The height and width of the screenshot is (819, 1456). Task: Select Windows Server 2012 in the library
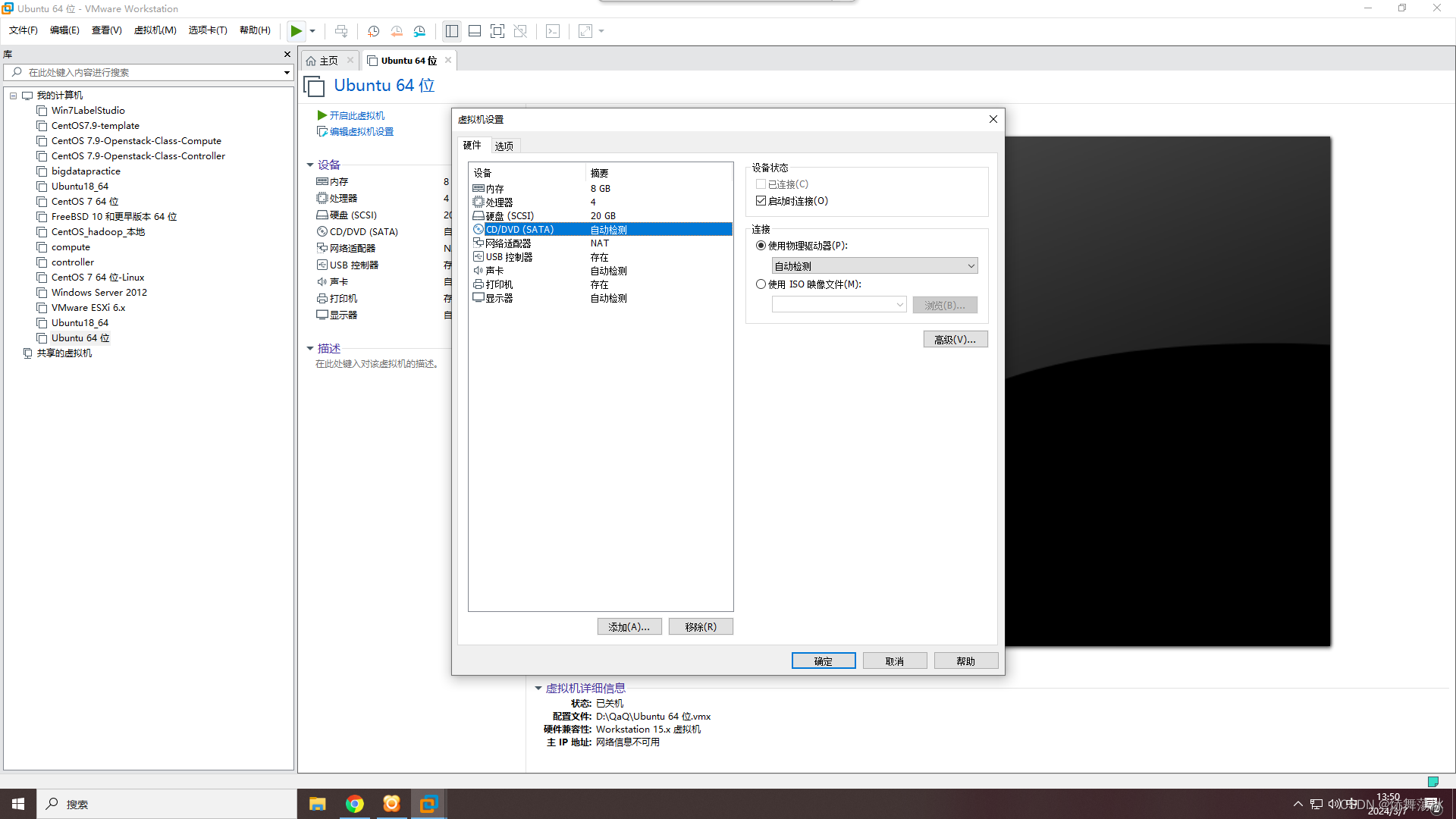click(99, 293)
